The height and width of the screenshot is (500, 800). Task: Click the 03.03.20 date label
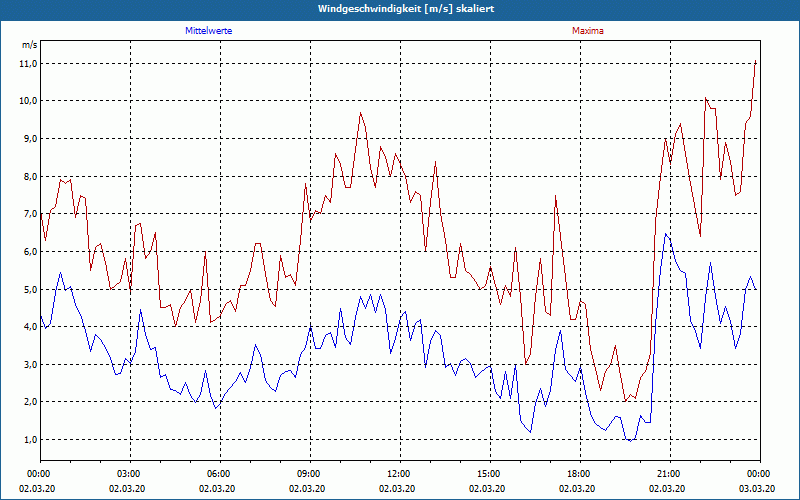[758, 488]
